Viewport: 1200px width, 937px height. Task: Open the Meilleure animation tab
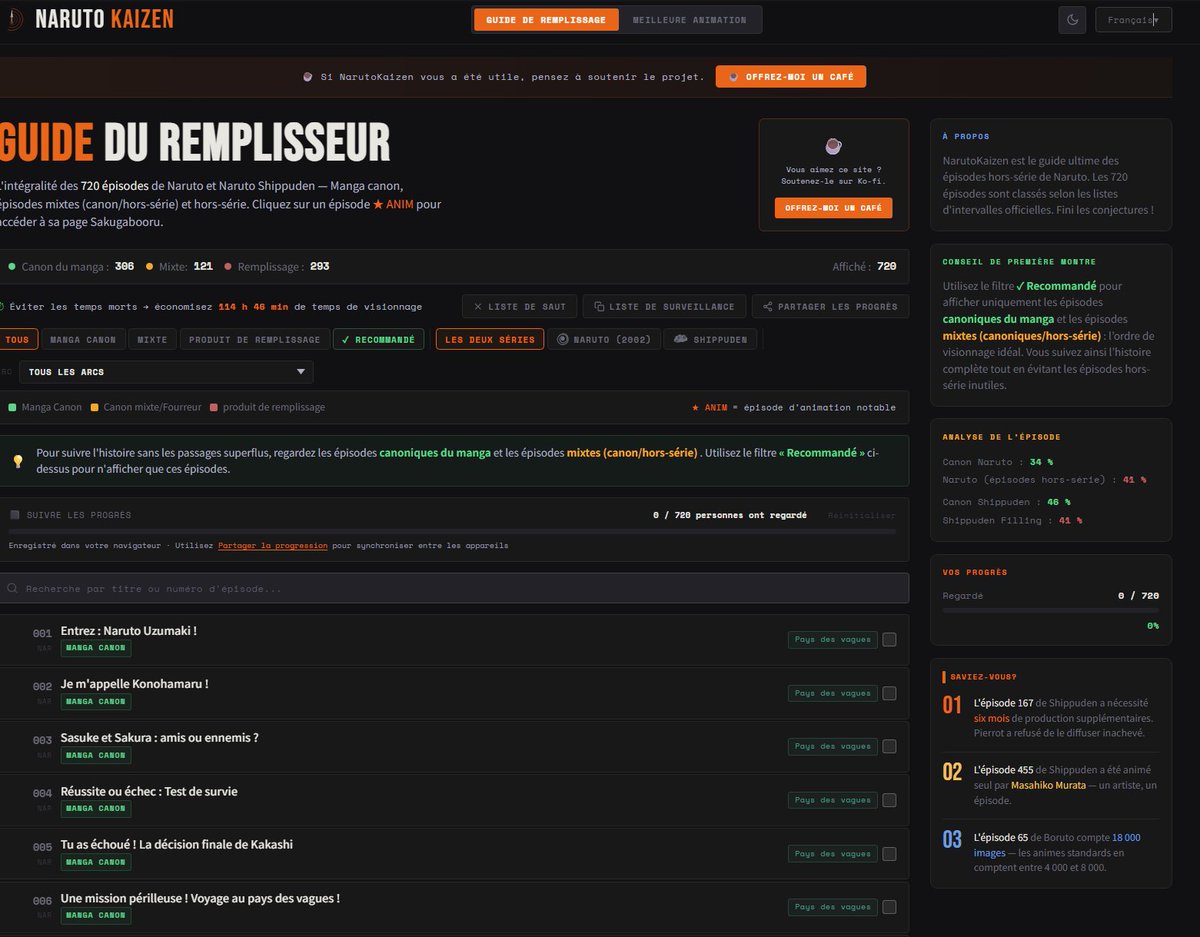[690, 20]
